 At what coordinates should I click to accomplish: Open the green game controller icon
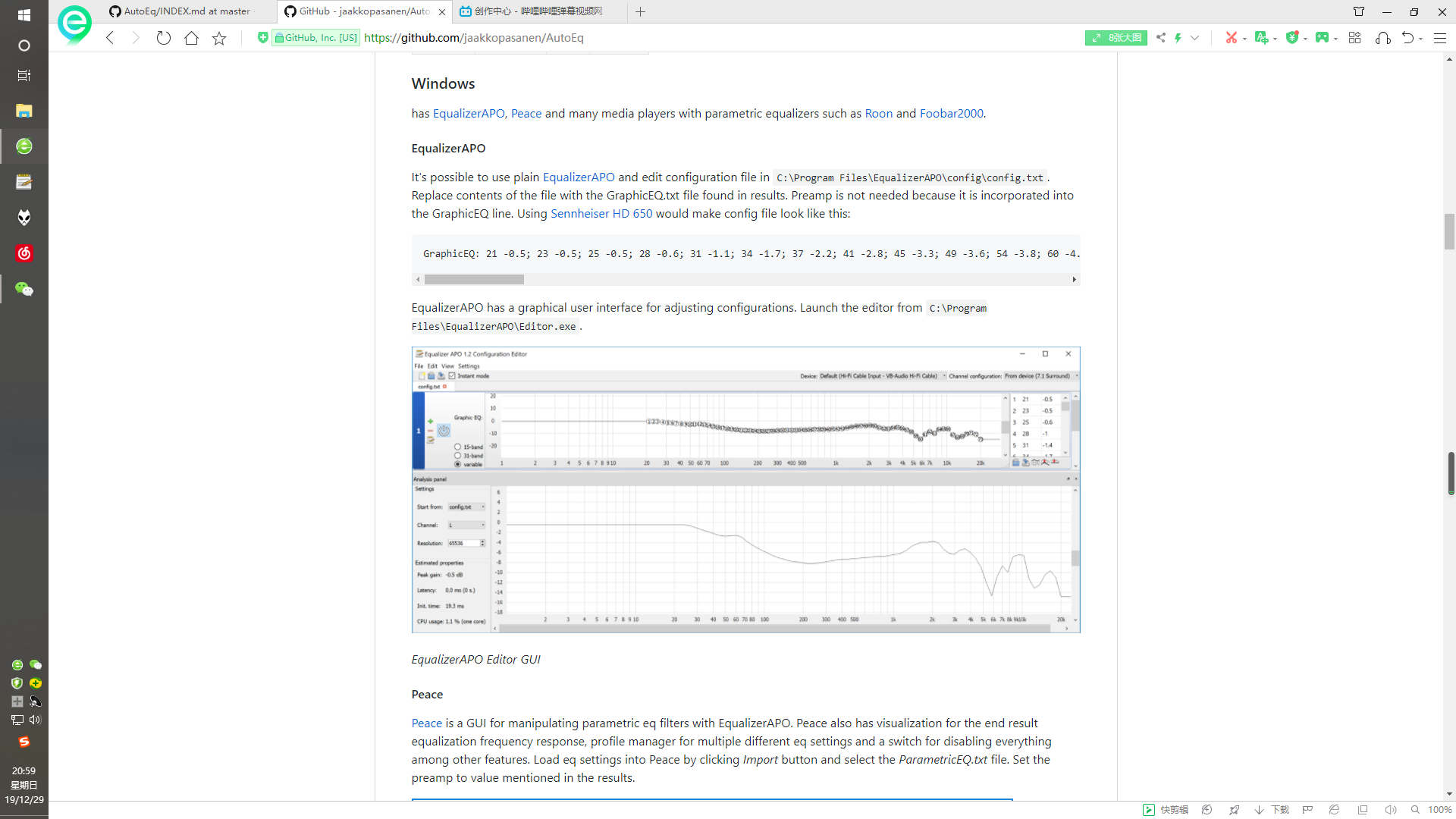1322,38
